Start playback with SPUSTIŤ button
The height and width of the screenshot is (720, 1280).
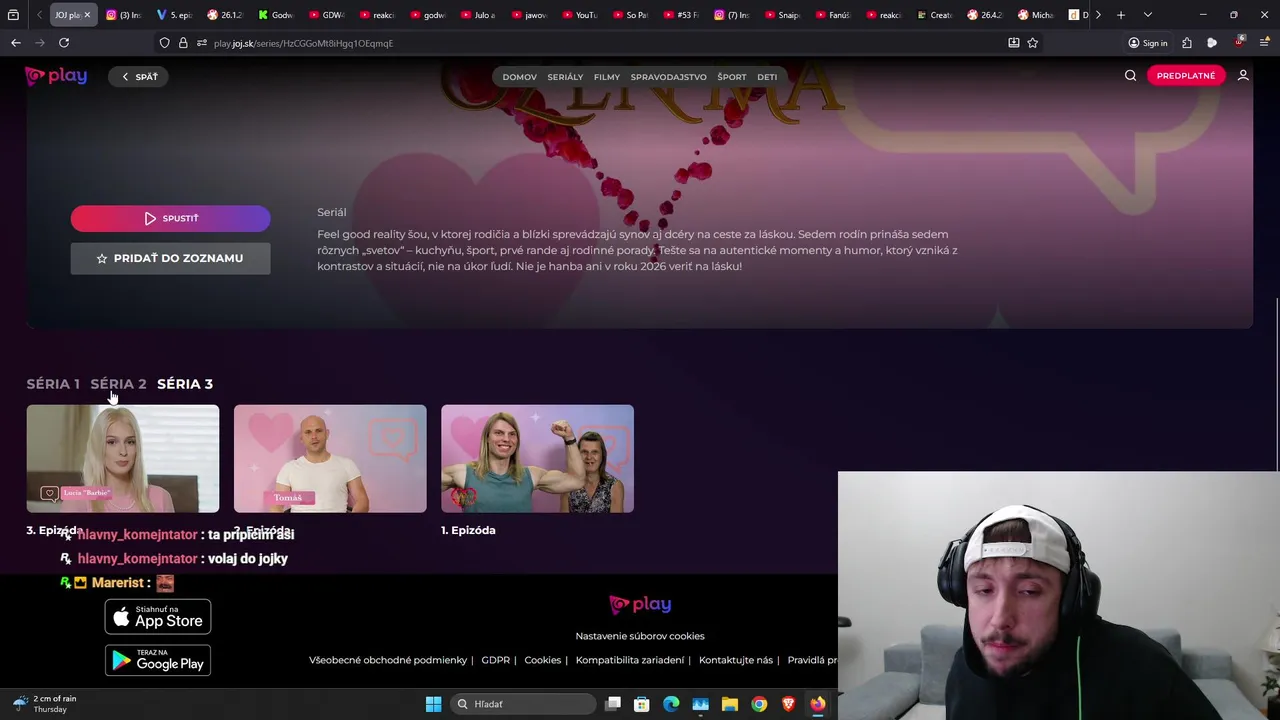coord(170,218)
